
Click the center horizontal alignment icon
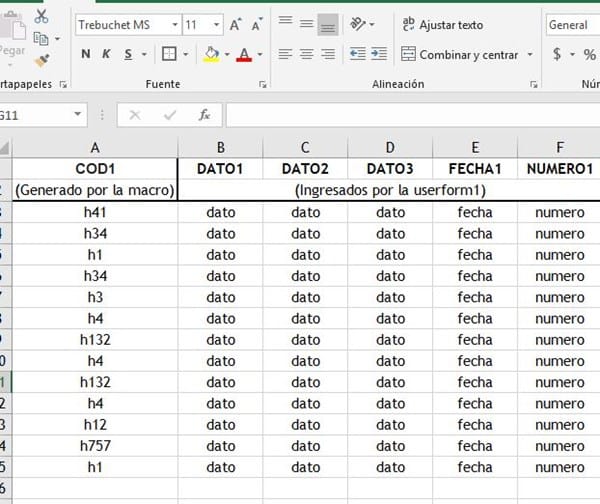click(x=306, y=54)
